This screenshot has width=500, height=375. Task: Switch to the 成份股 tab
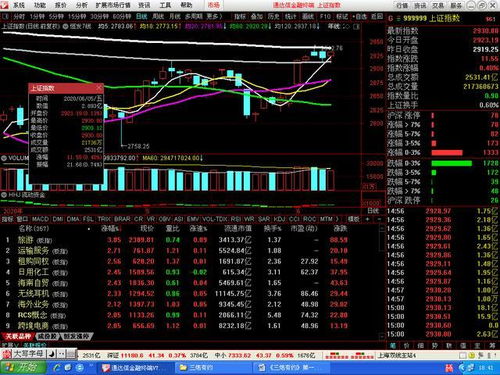coord(47,336)
